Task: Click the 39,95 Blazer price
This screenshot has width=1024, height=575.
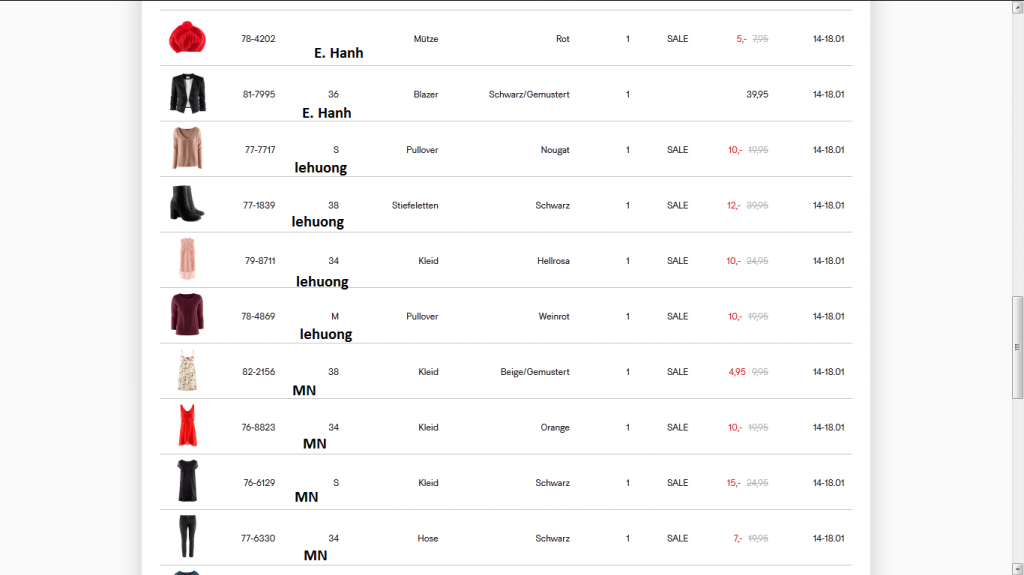Action: pyautogui.click(x=757, y=94)
